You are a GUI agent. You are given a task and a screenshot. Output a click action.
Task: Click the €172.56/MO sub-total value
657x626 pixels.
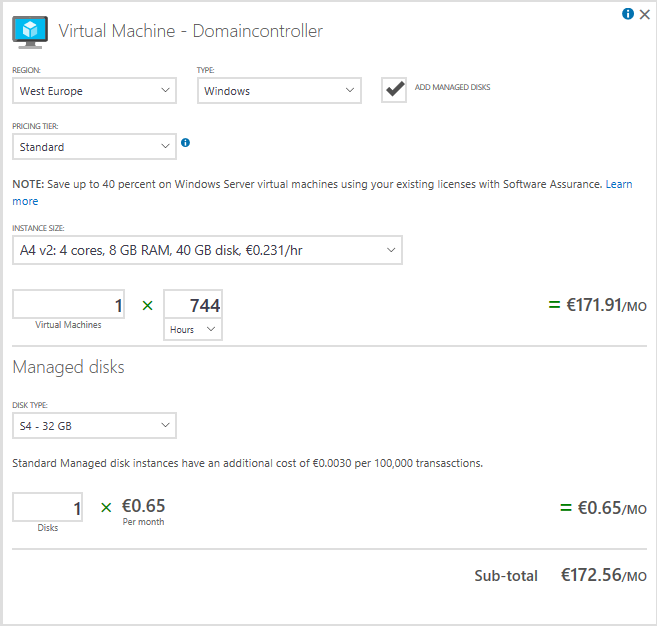604,575
